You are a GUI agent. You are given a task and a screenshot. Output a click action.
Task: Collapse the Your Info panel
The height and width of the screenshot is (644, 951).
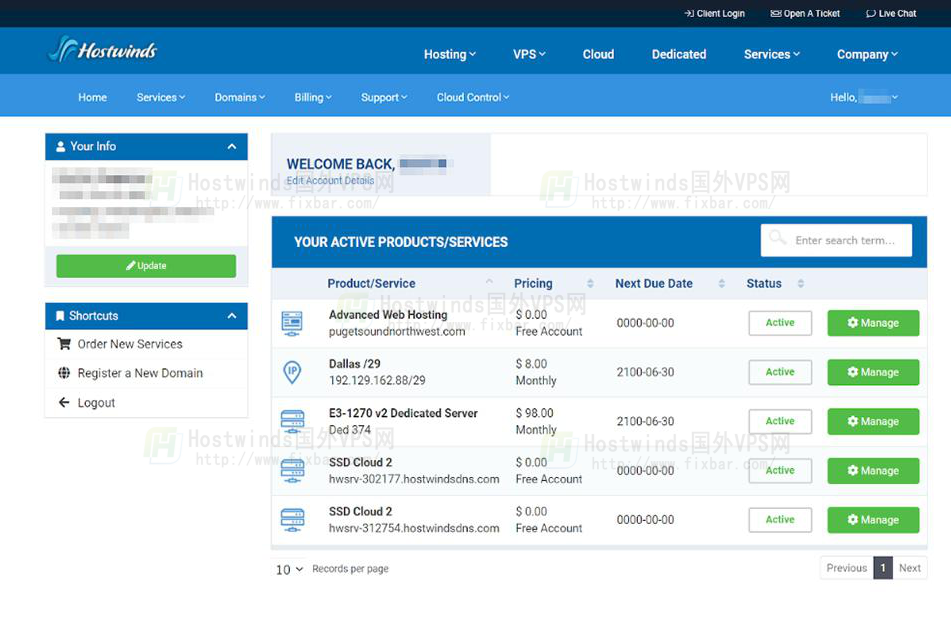click(232, 147)
